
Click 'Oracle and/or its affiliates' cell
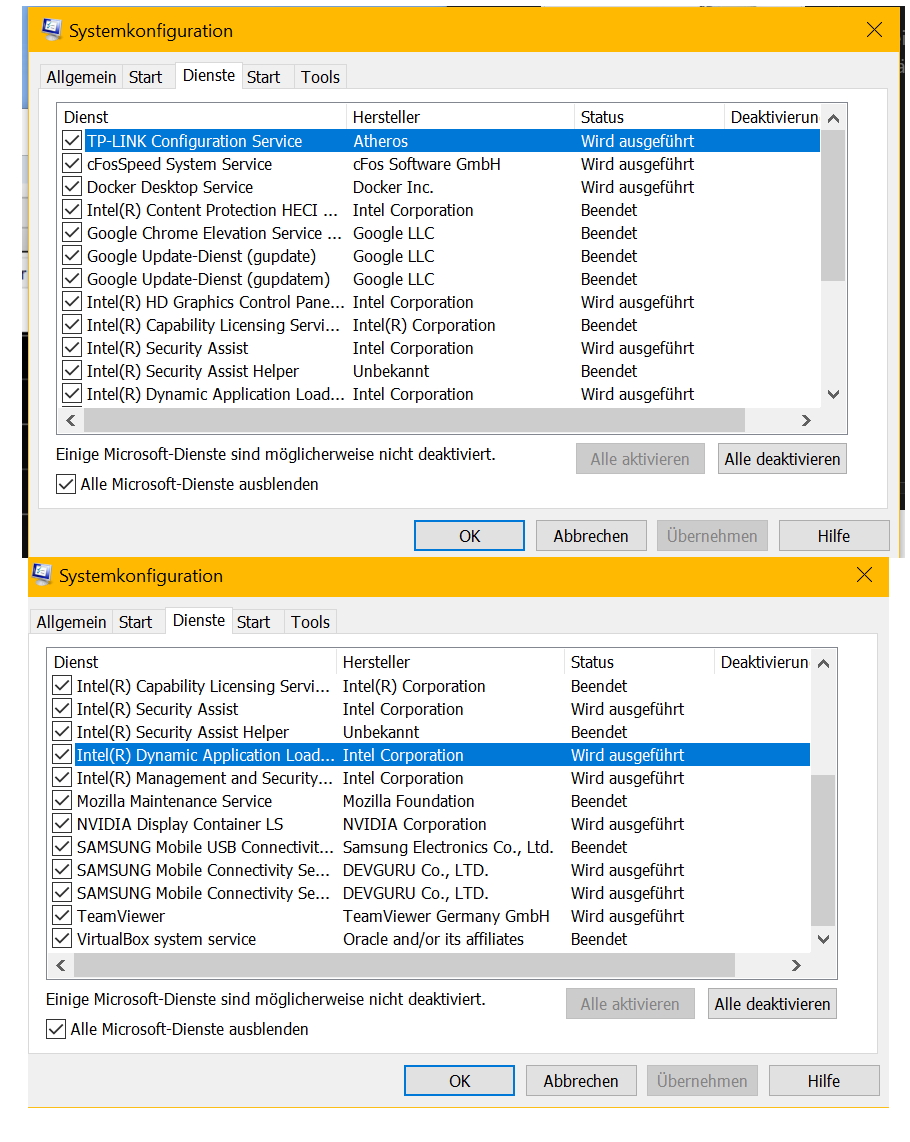pos(433,940)
